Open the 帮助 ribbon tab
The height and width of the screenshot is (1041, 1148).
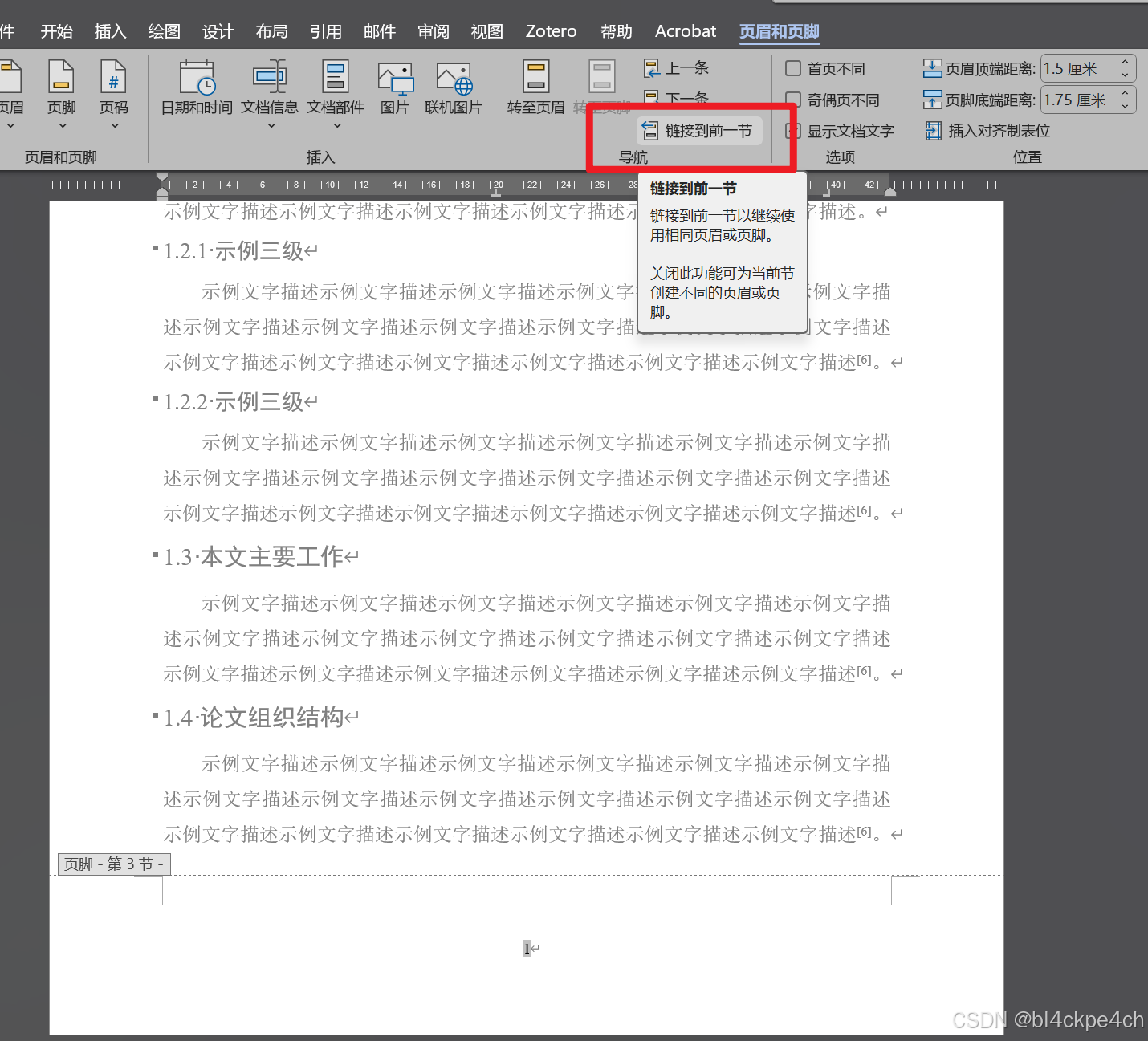point(617,31)
